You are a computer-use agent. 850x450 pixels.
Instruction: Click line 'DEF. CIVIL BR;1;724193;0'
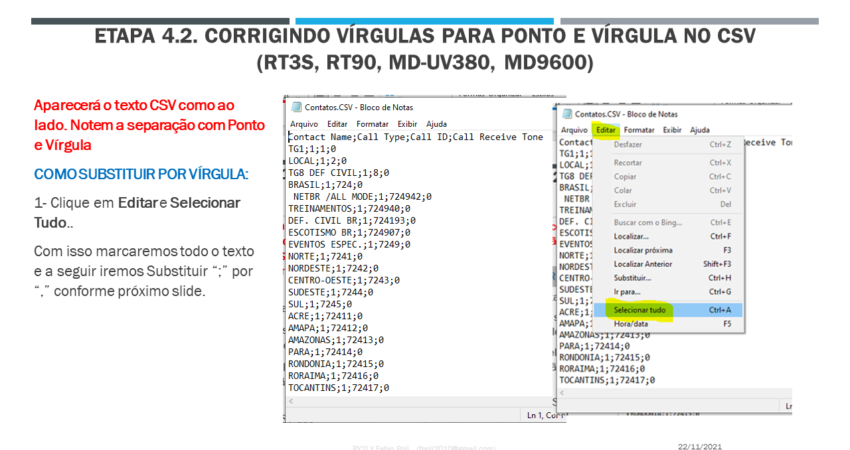pos(352,221)
